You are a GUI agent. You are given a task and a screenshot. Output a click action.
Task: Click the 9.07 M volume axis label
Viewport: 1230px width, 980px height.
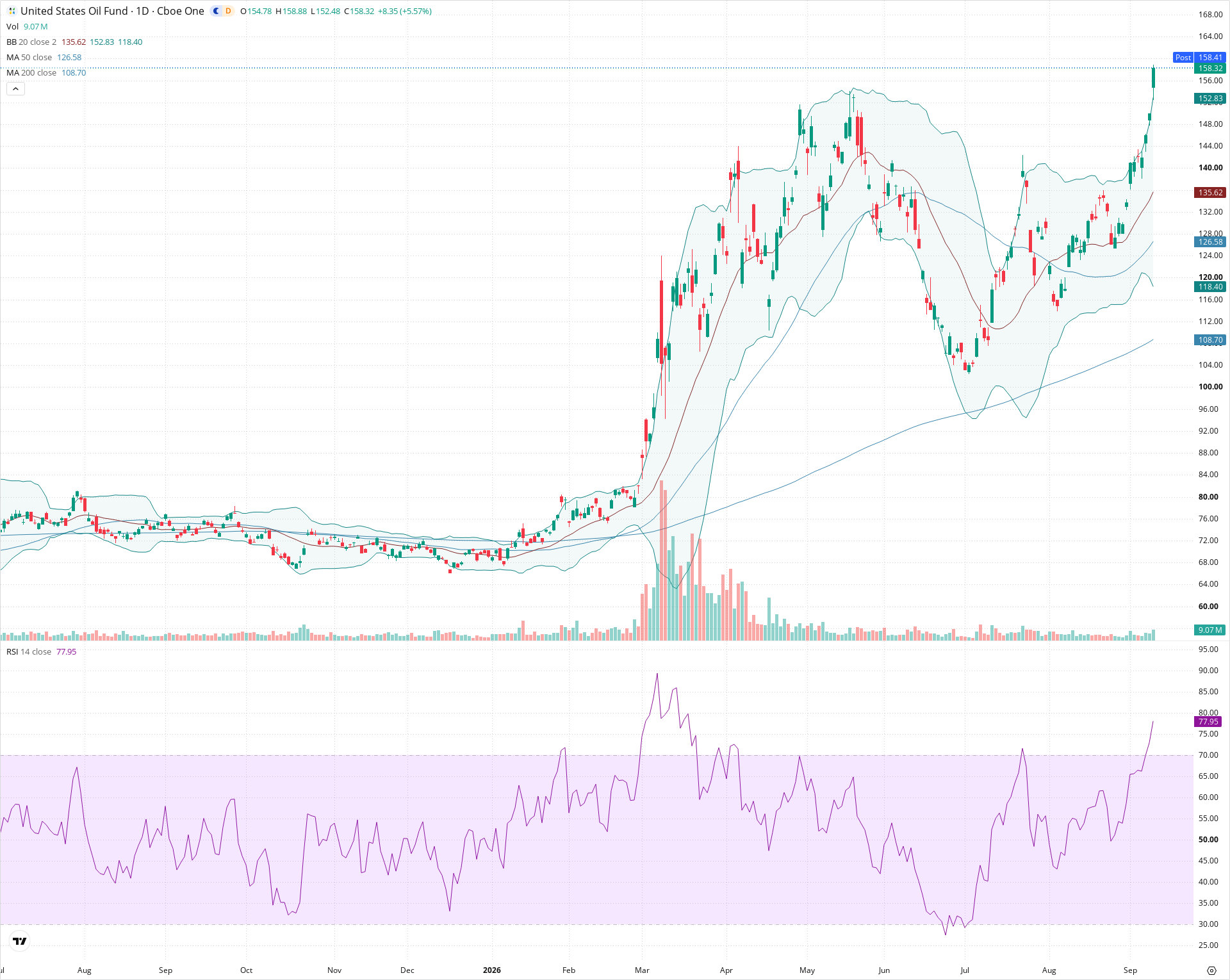[x=1210, y=630]
